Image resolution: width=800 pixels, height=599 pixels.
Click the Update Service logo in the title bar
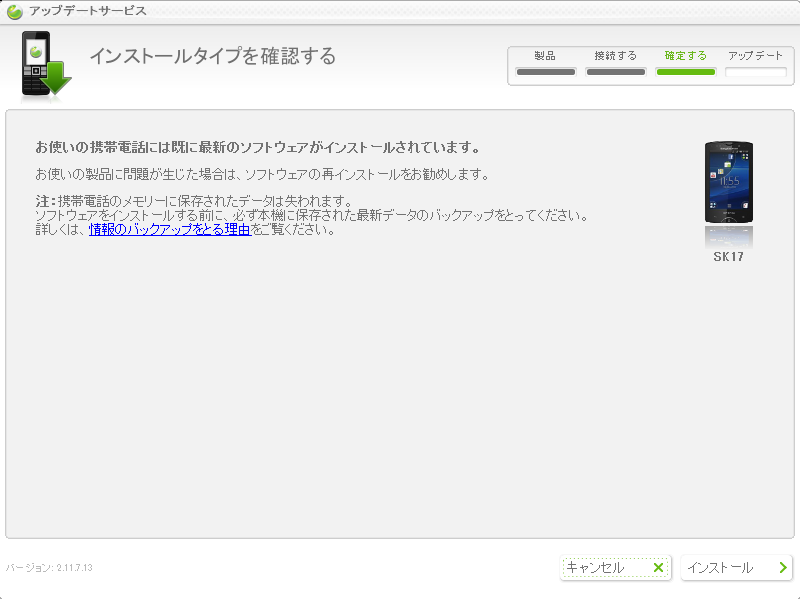(x=14, y=10)
